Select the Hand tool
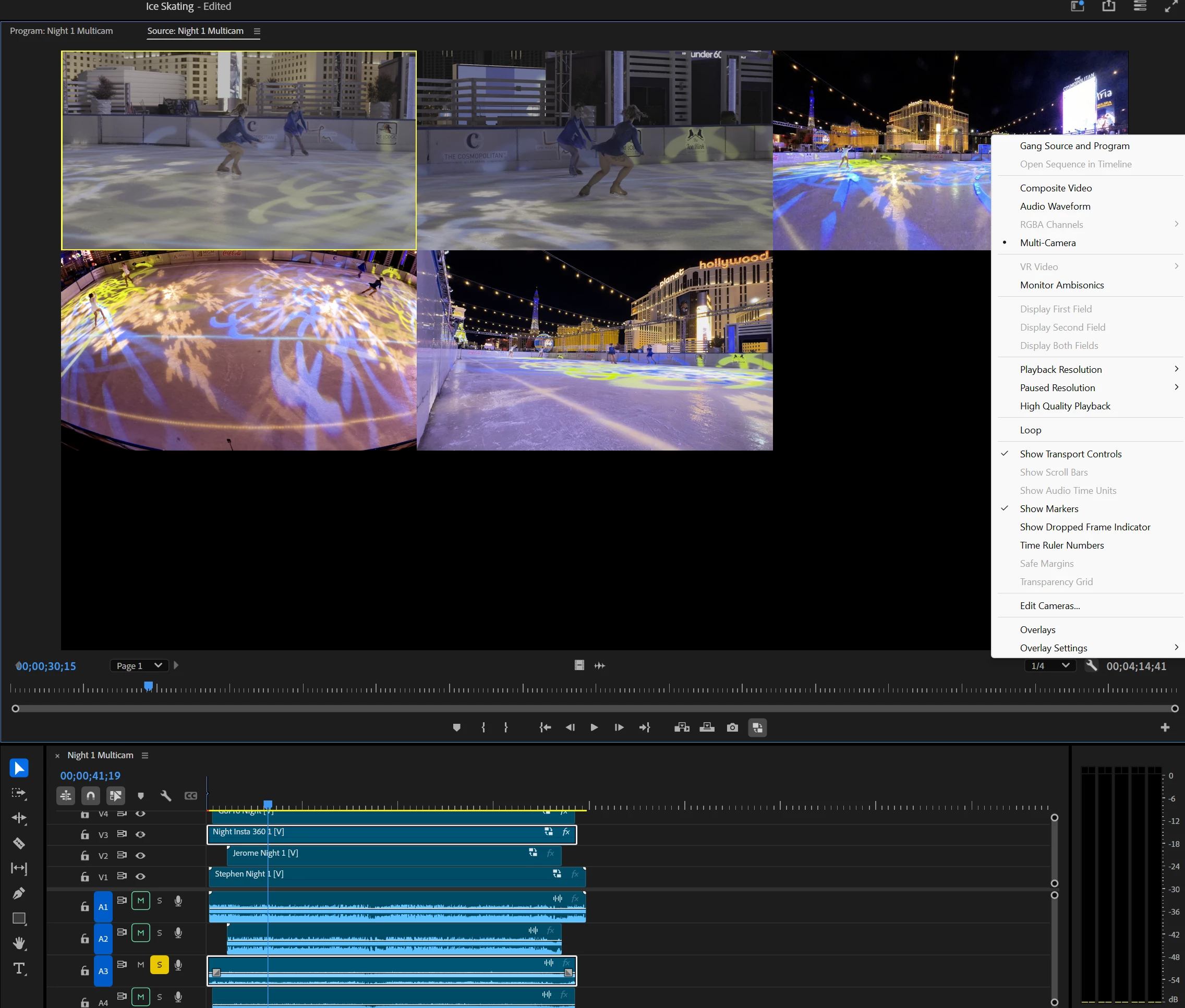Screen dimensions: 1185x1008 (19, 943)
